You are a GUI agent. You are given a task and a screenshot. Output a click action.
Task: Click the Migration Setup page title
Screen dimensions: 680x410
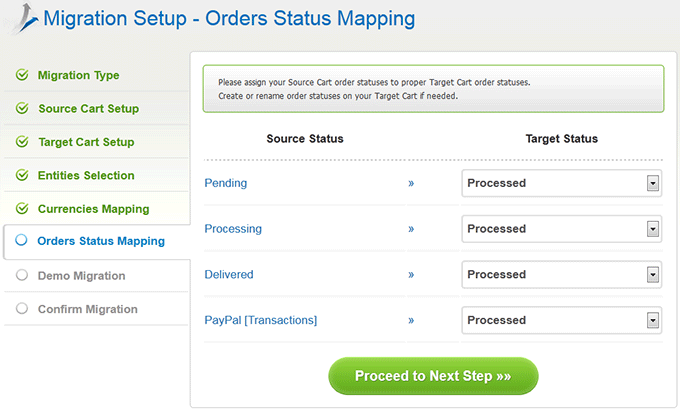[x=229, y=18]
